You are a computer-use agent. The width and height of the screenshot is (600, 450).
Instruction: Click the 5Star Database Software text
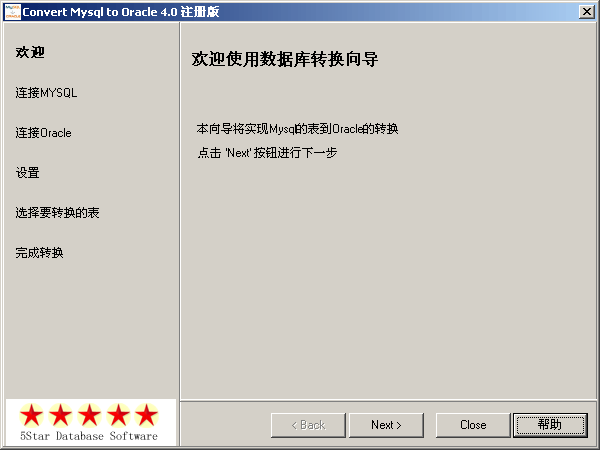click(x=89, y=436)
